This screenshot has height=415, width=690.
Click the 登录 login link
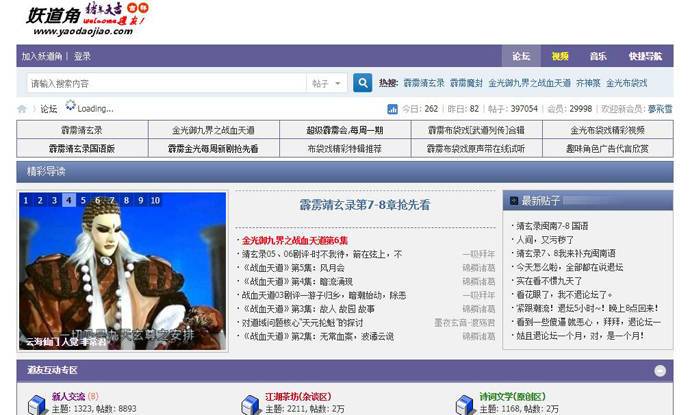pos(82,56)
